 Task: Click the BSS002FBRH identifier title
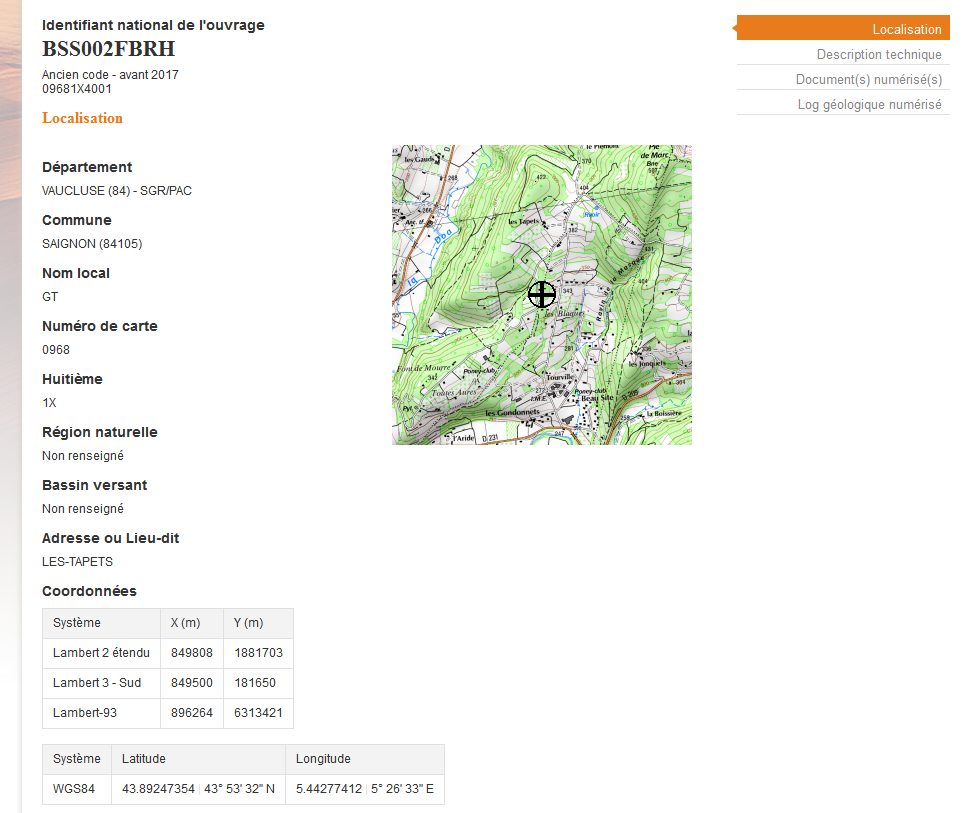[x=108, y=49]
